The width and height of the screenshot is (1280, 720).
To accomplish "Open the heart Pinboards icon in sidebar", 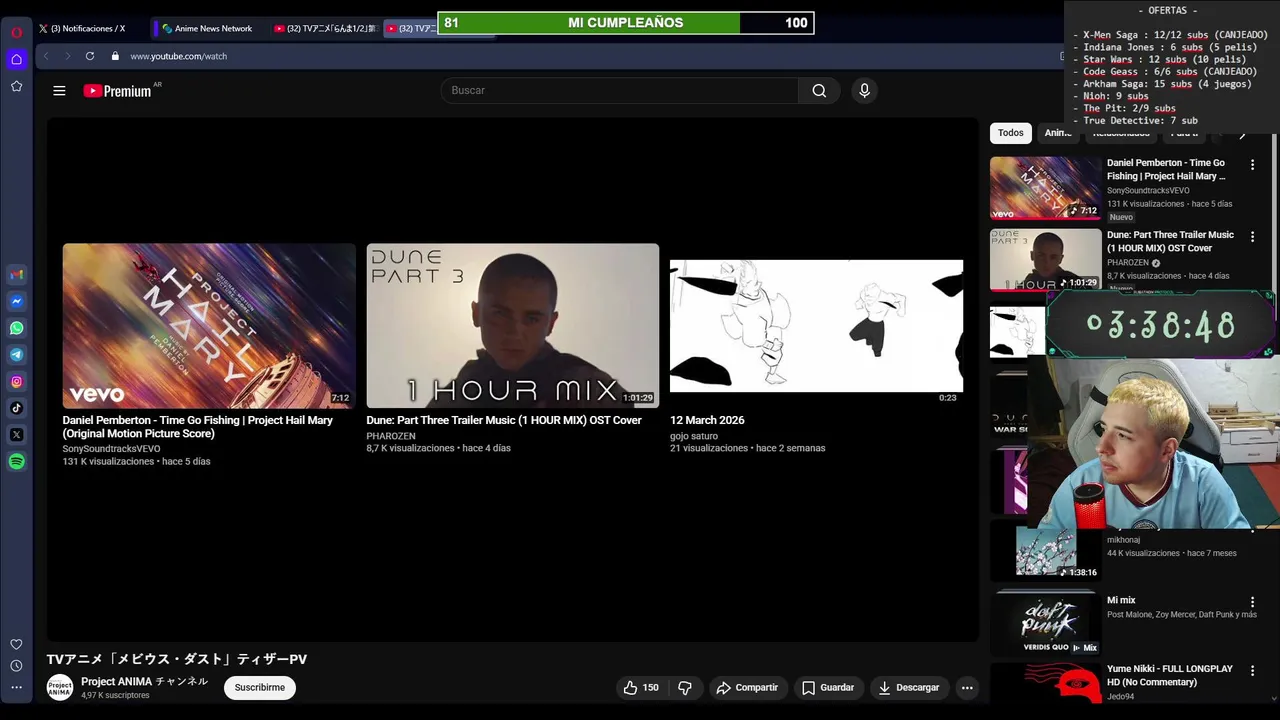I will click(x=16, y=644).
